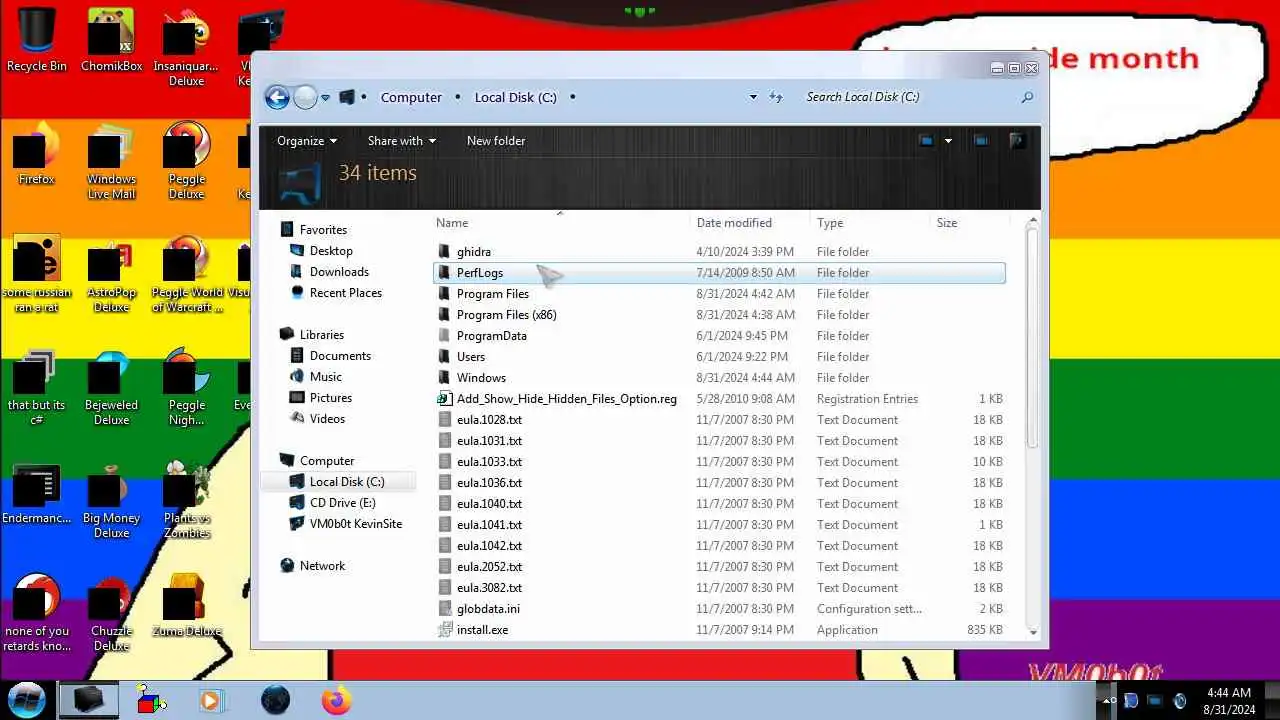This screenshot has width=1280, height=720.
Task: Select CD Drive (E:) in navigation pane
Action: click(x=333, y=503)
